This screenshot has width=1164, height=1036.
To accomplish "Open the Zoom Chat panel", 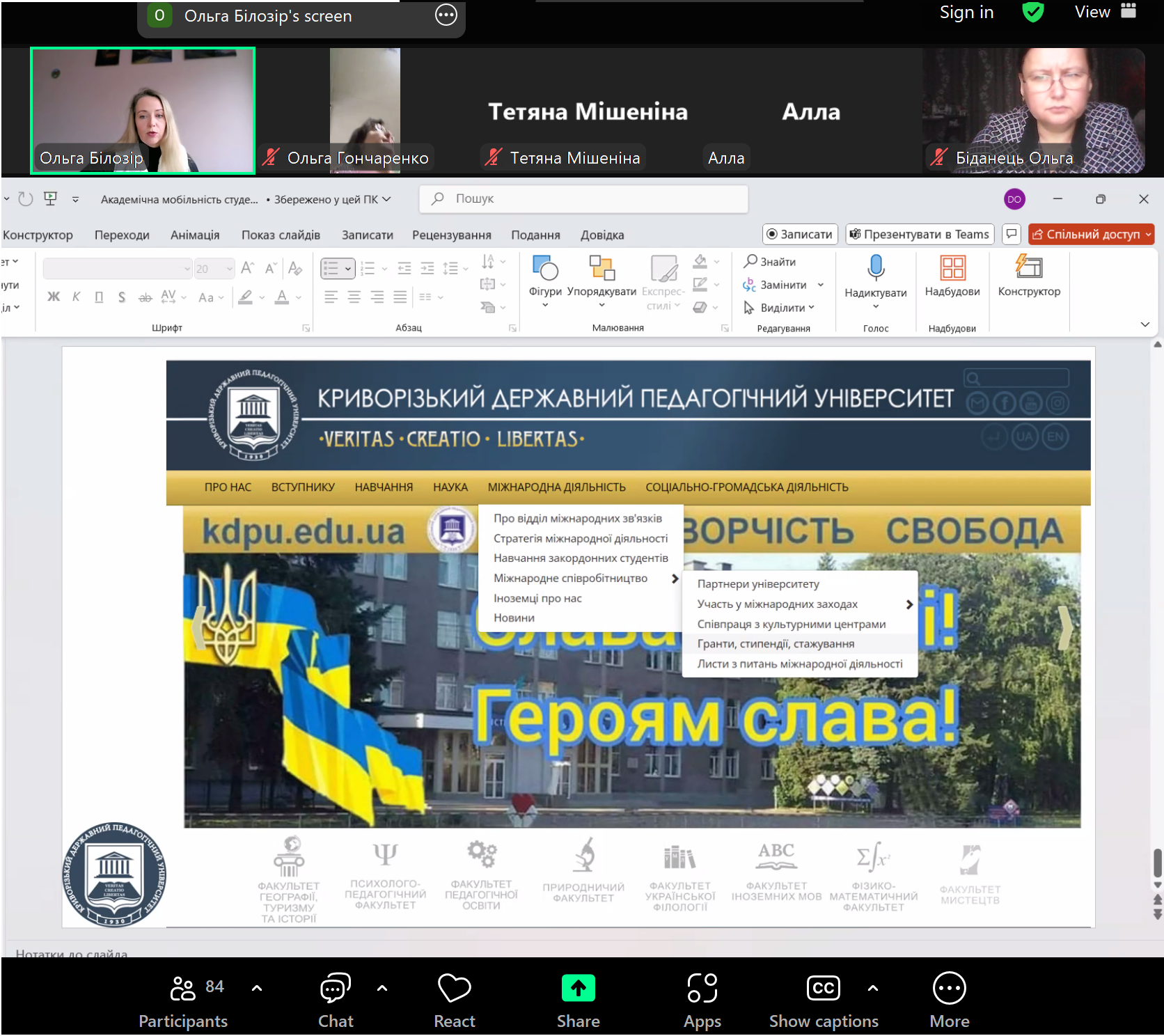I will [x=336, y=1000].
